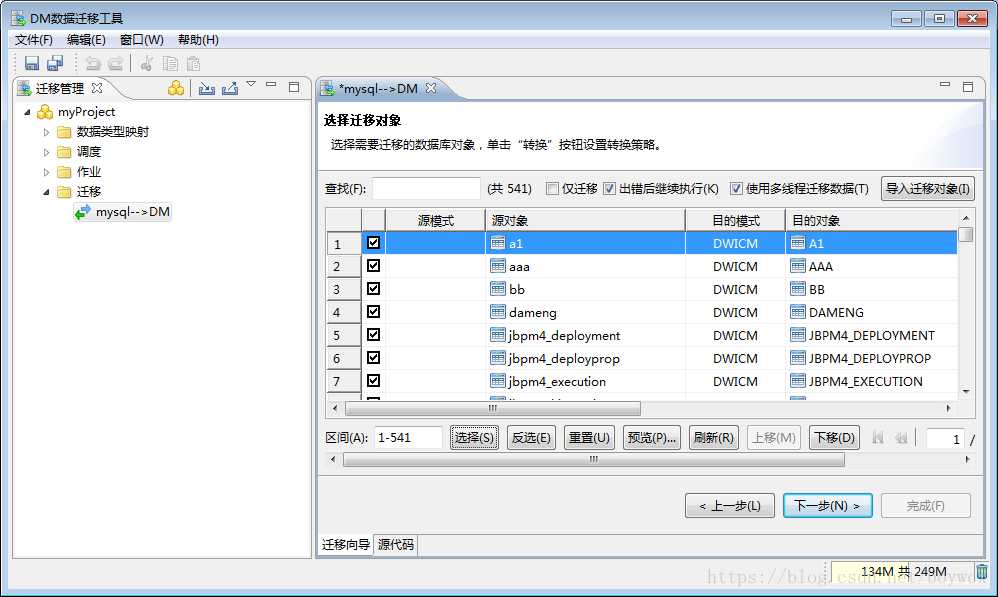The height and width of the screenshot is (597, 998).
Task: Click the Paste toolbar icon
Action: [x=193, y=63]
